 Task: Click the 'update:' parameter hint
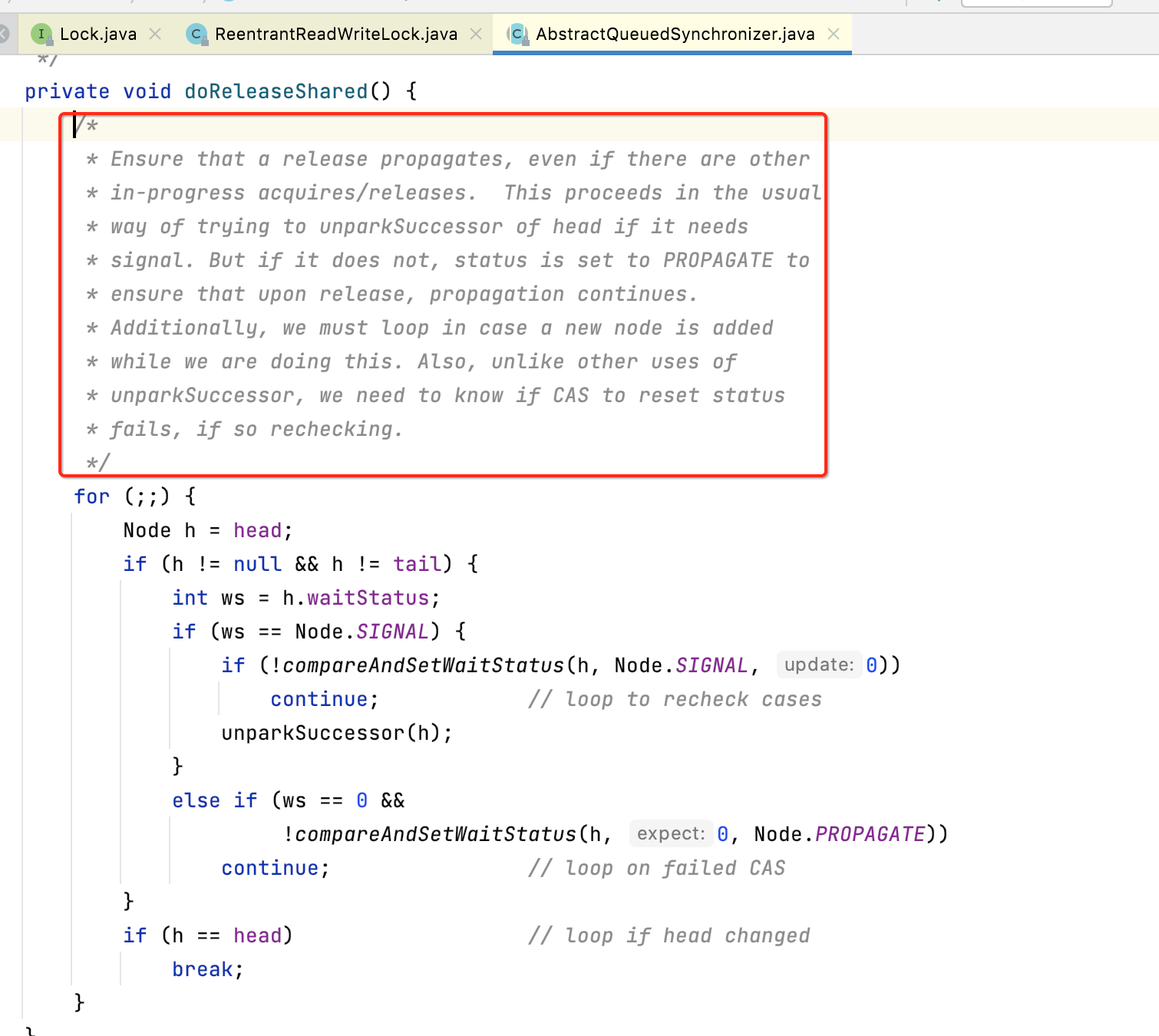tap(819, 665)
